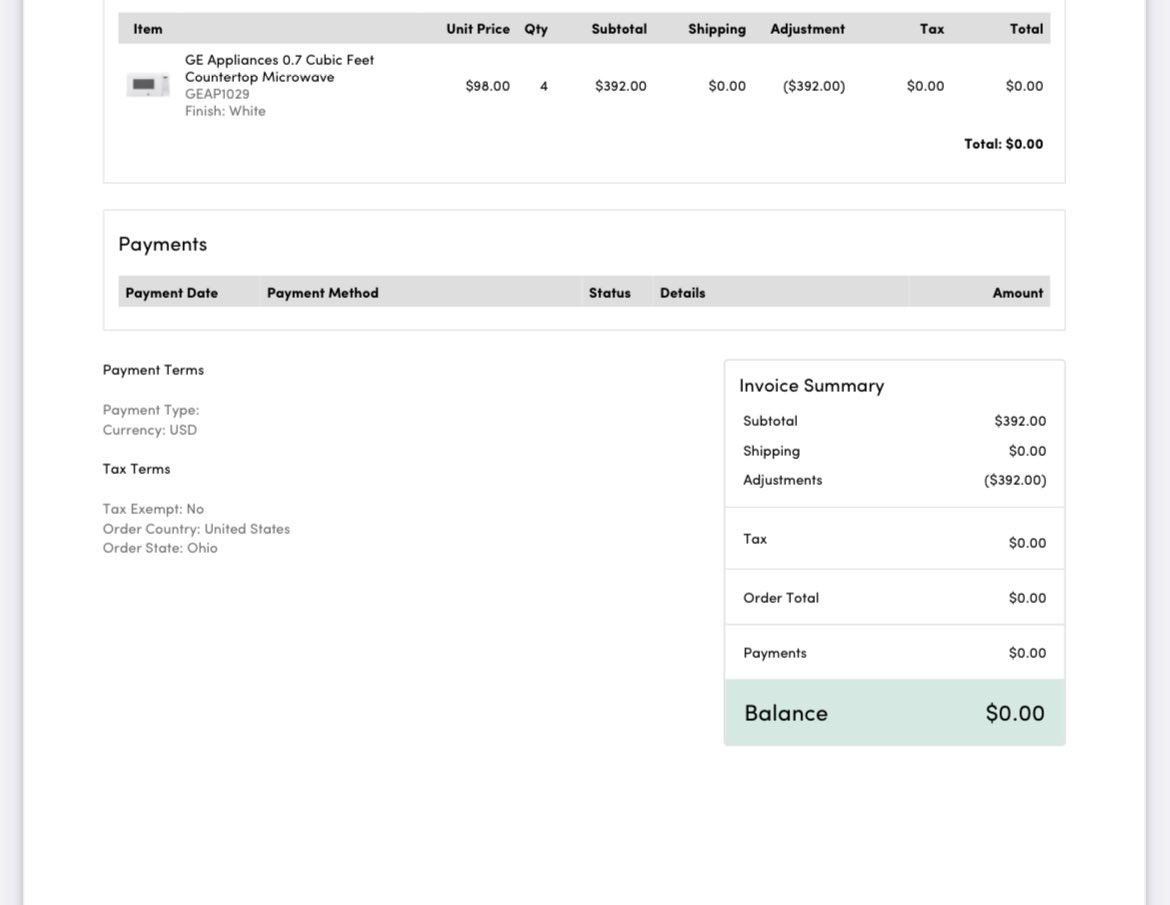1170x905 pixels.
Task: Click the Adjustments label in Invoice Summary
Action: 782,480
